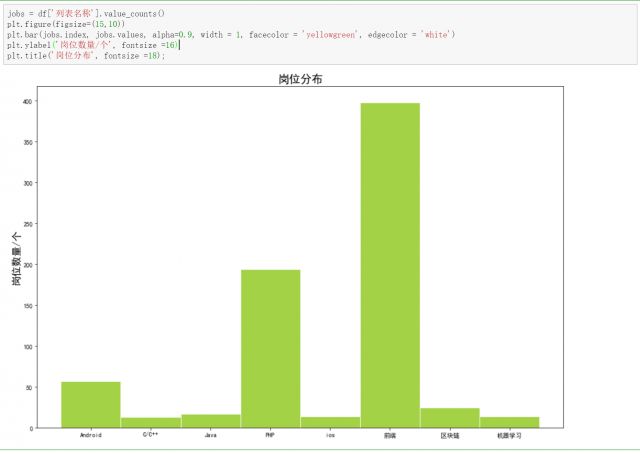The height and width of the screenshot is (454, 640).
Task: Click the 区块链 x-axis label
Action: tap(450, 436)
